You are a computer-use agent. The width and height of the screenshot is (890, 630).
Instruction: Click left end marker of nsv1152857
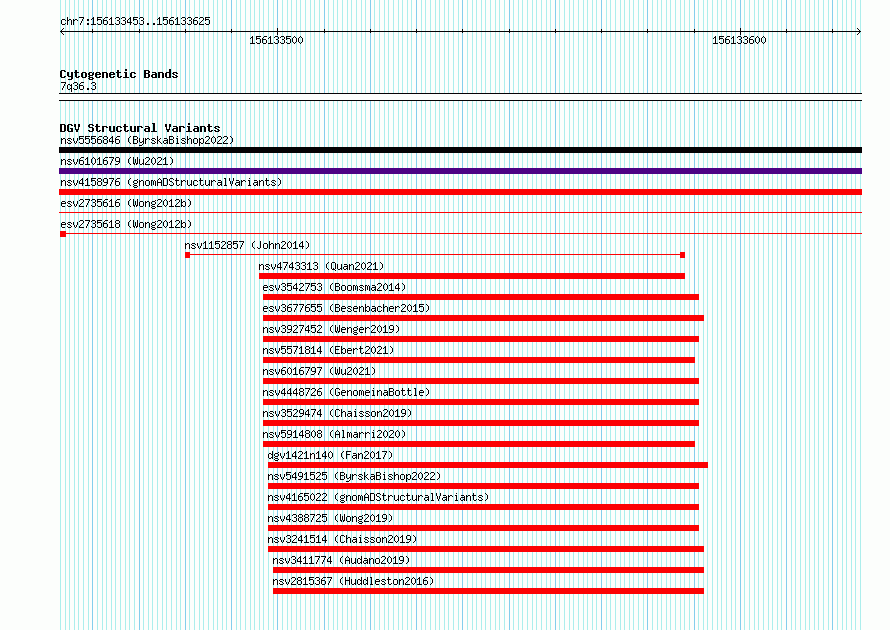click(187, 255)
